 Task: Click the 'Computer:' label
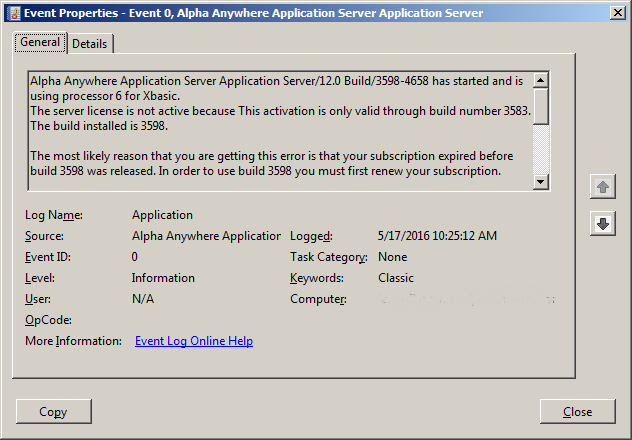point(318,299)
